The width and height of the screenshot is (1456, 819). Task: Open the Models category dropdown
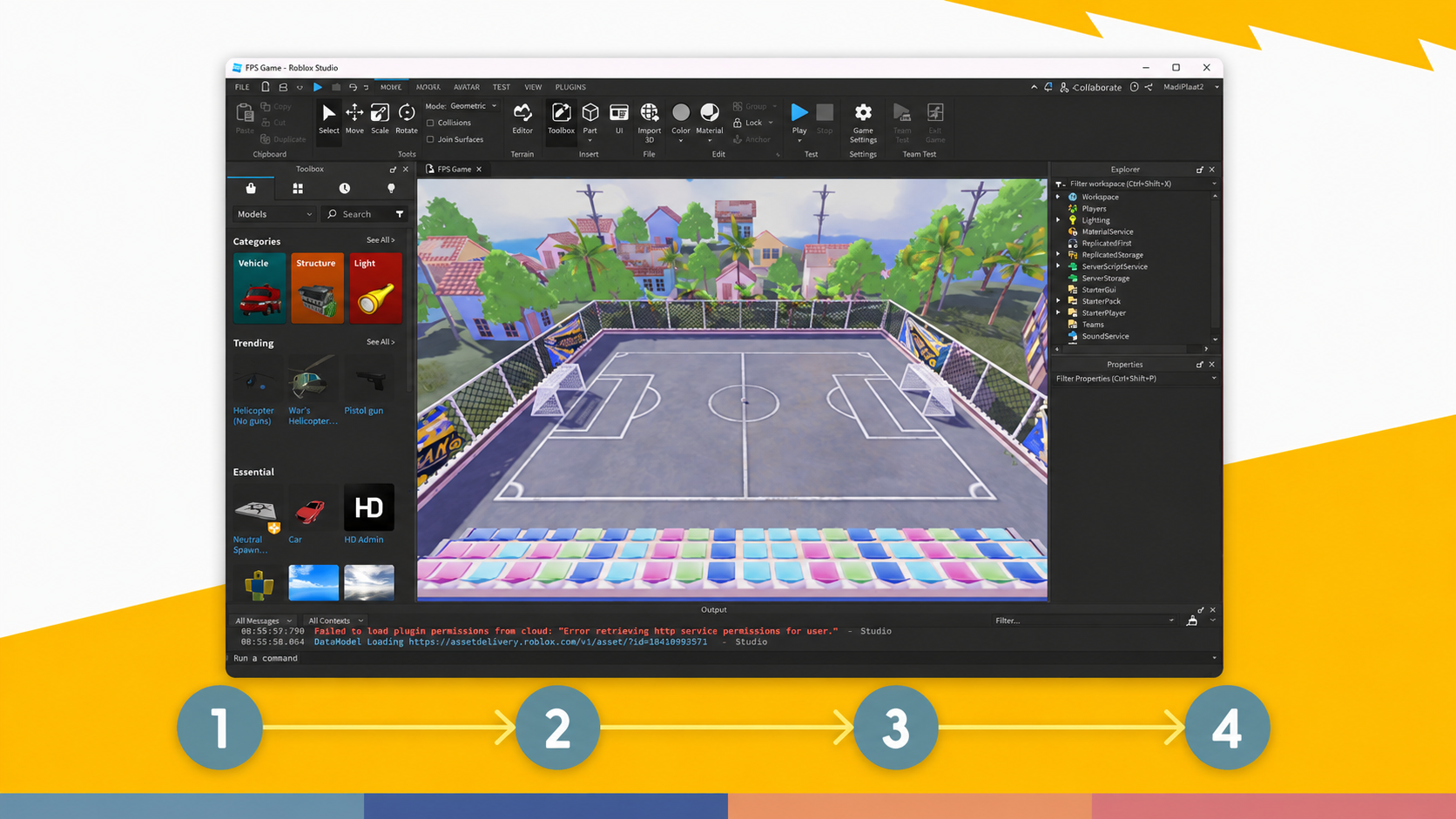[x=274, y=214]
